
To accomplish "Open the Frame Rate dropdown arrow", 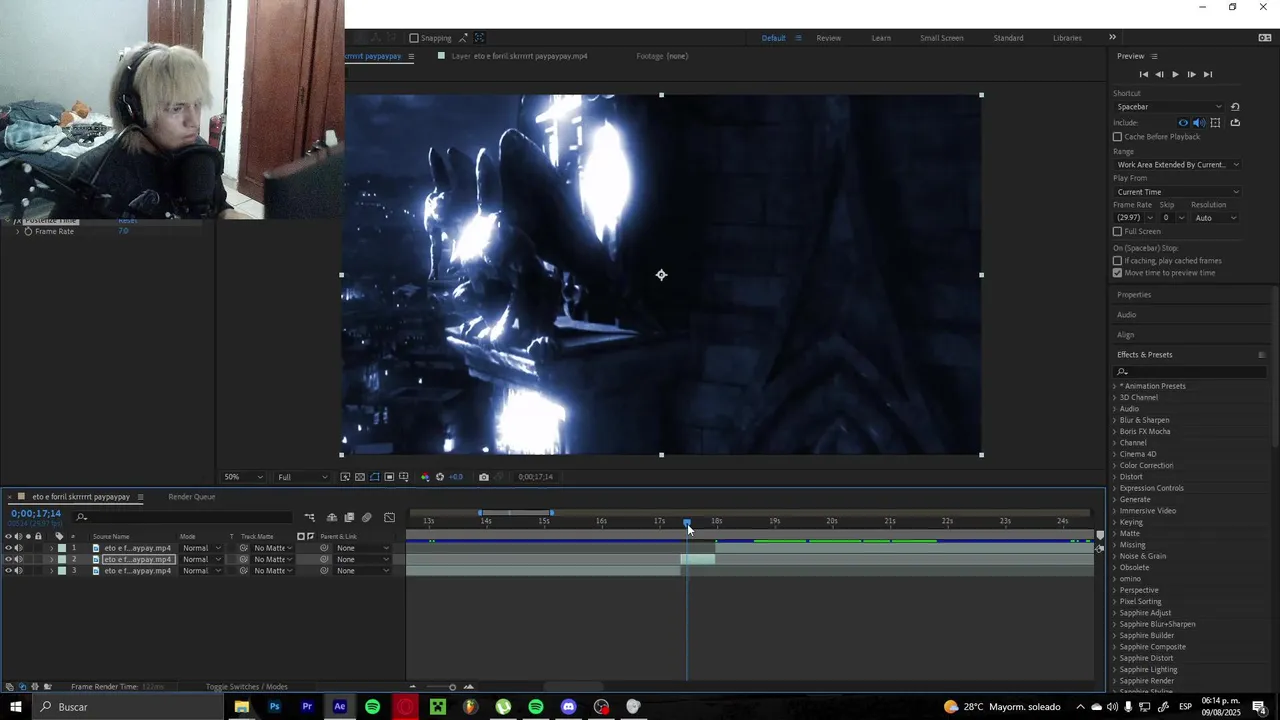I will pos(1149,218).
